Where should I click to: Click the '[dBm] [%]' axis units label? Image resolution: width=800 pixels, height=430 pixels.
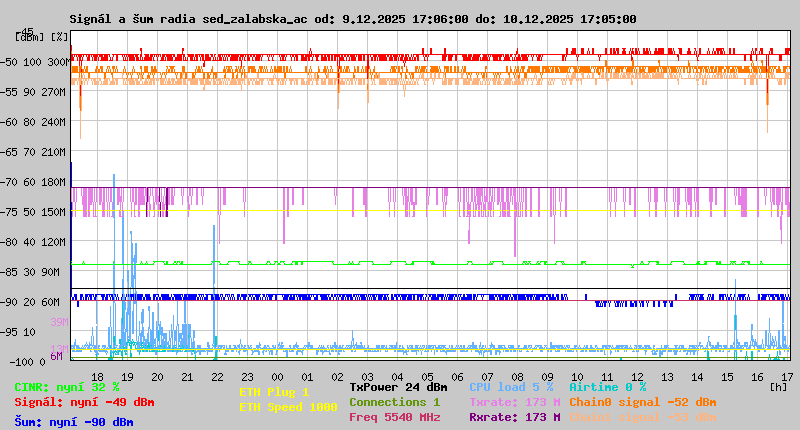pos(42,37)
